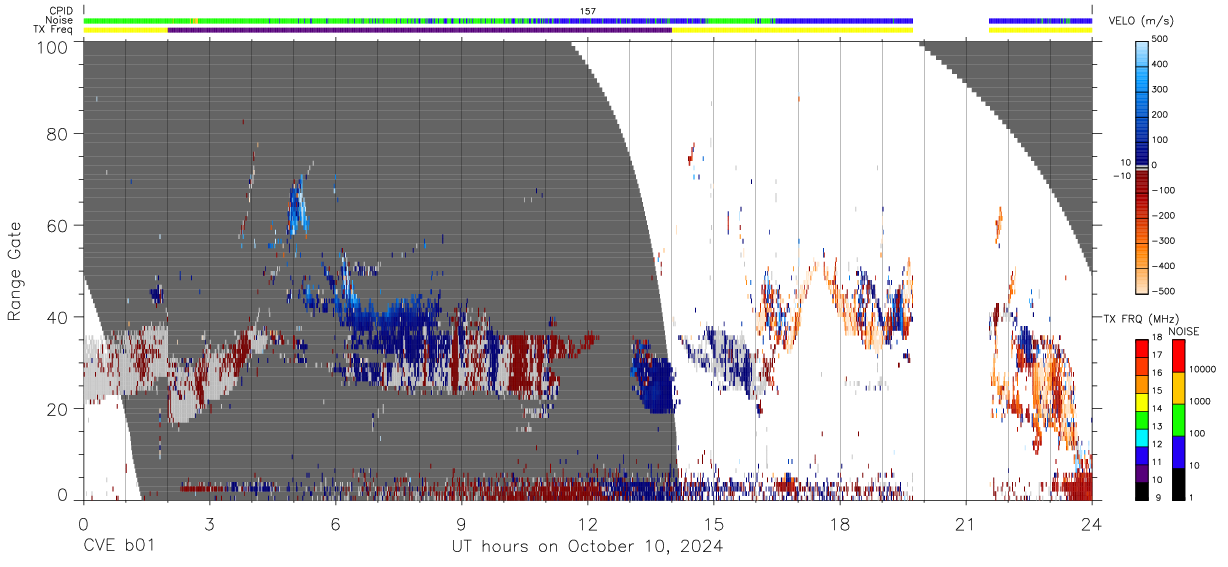Click UT hour tick label 24

coord(1092,525)
